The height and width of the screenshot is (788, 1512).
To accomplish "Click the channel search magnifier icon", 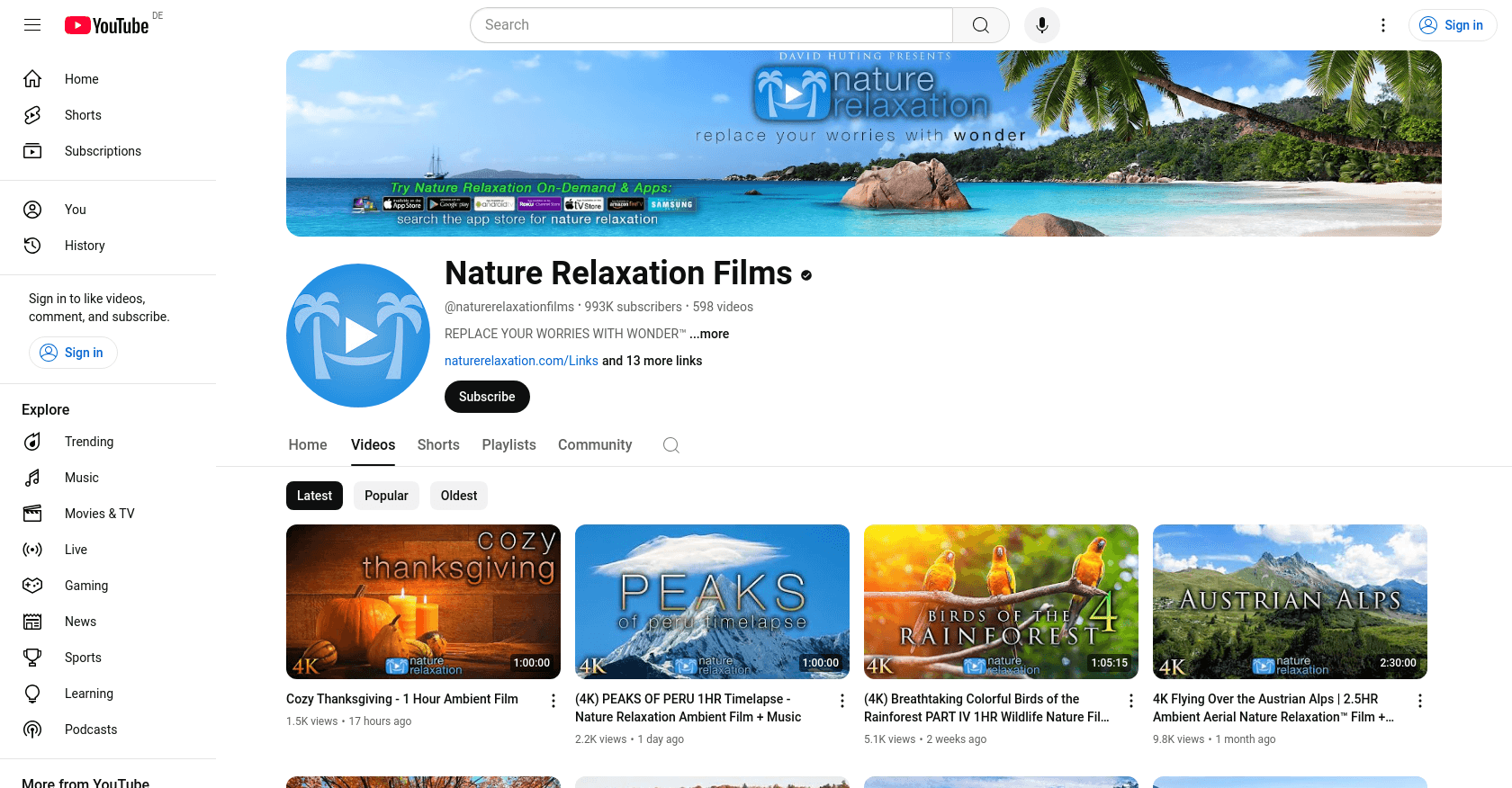I will click(670, 445).
